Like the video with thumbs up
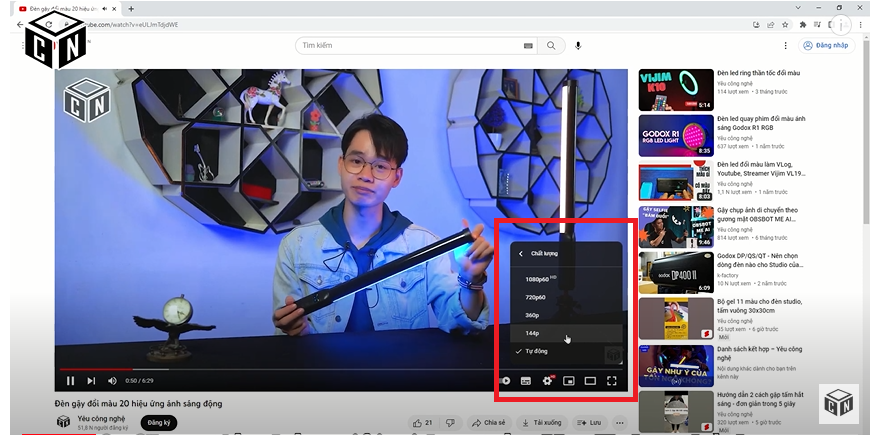Viewport: 870px width, 435px height. 423,423
